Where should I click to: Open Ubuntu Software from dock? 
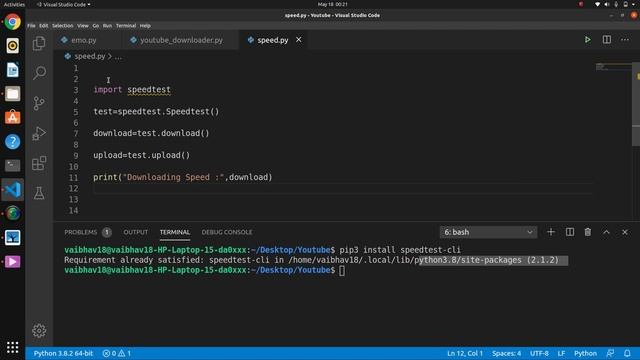[13, 118]
